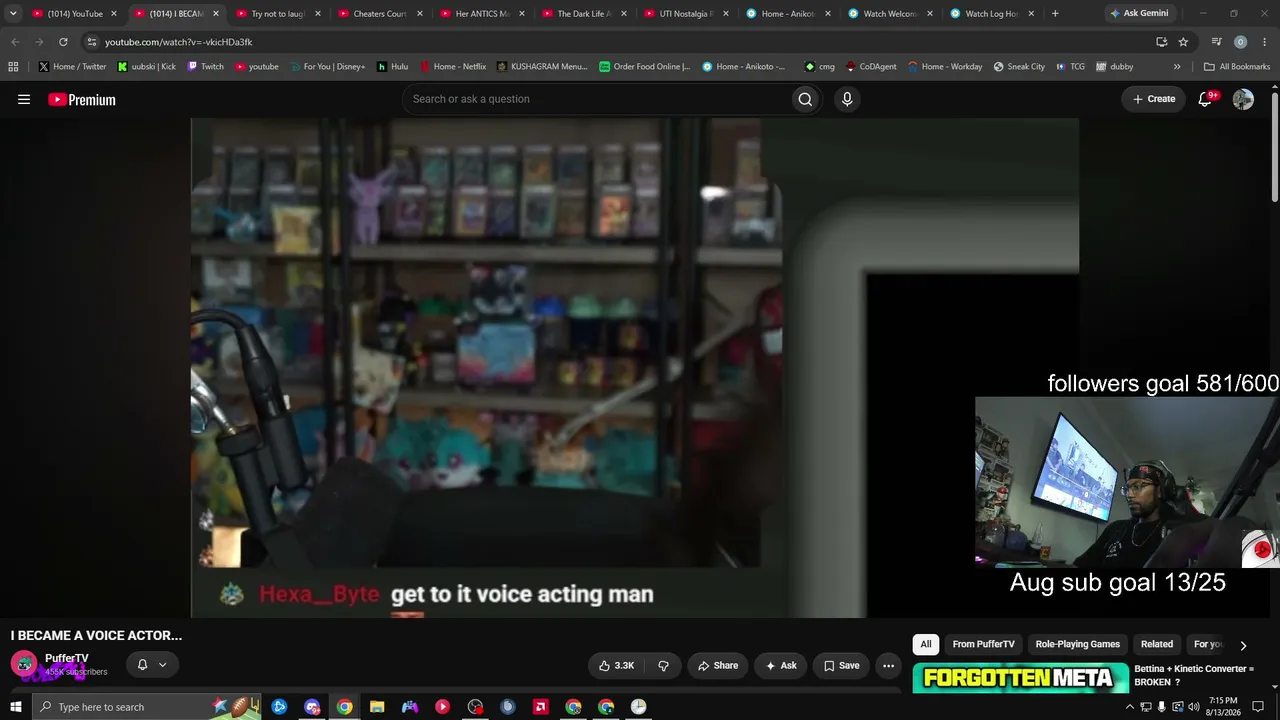Open Chrome three-dot menu

pyautogui.click(x=1265, y=42)
